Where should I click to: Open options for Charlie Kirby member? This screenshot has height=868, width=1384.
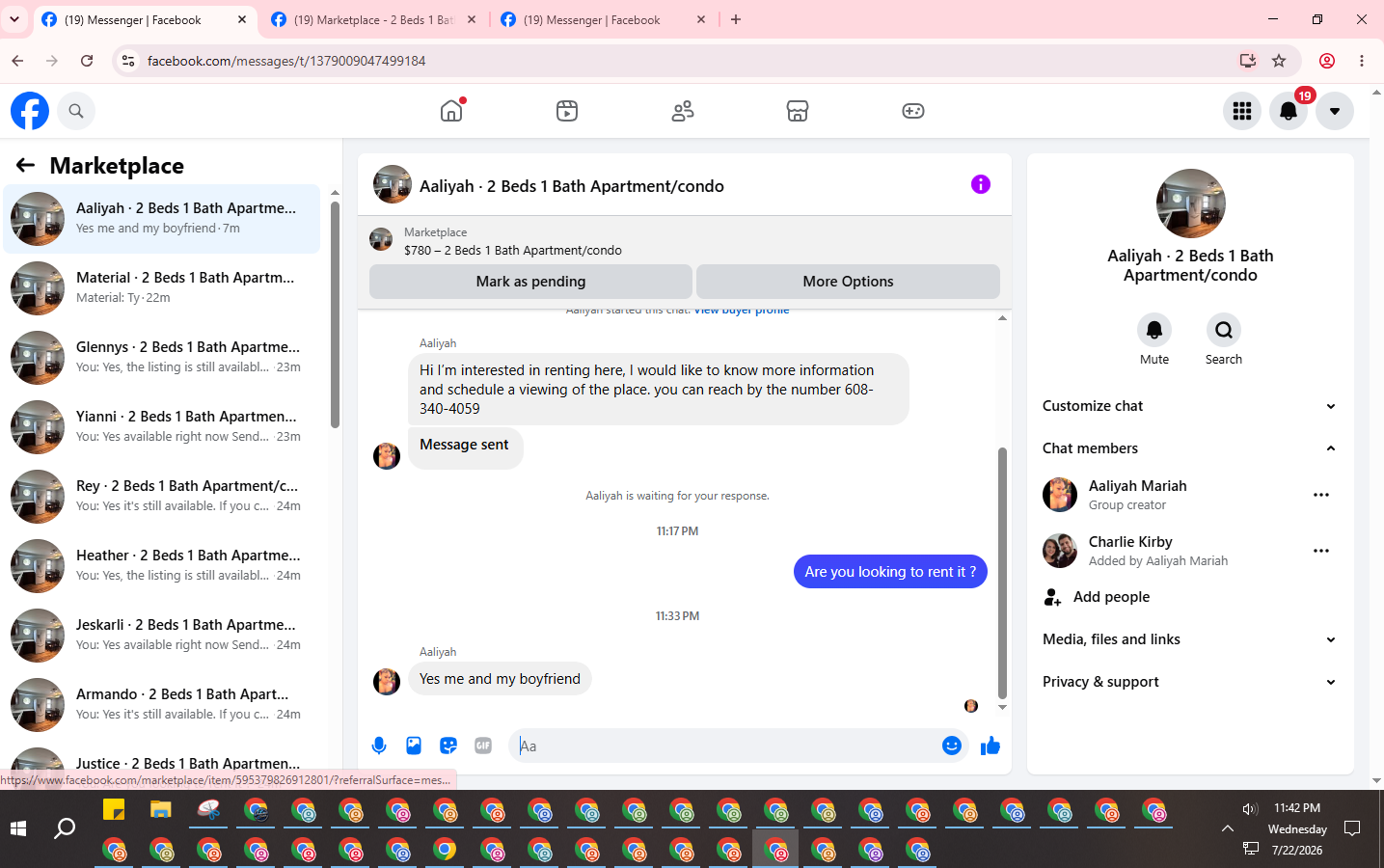click(1321, 551)
